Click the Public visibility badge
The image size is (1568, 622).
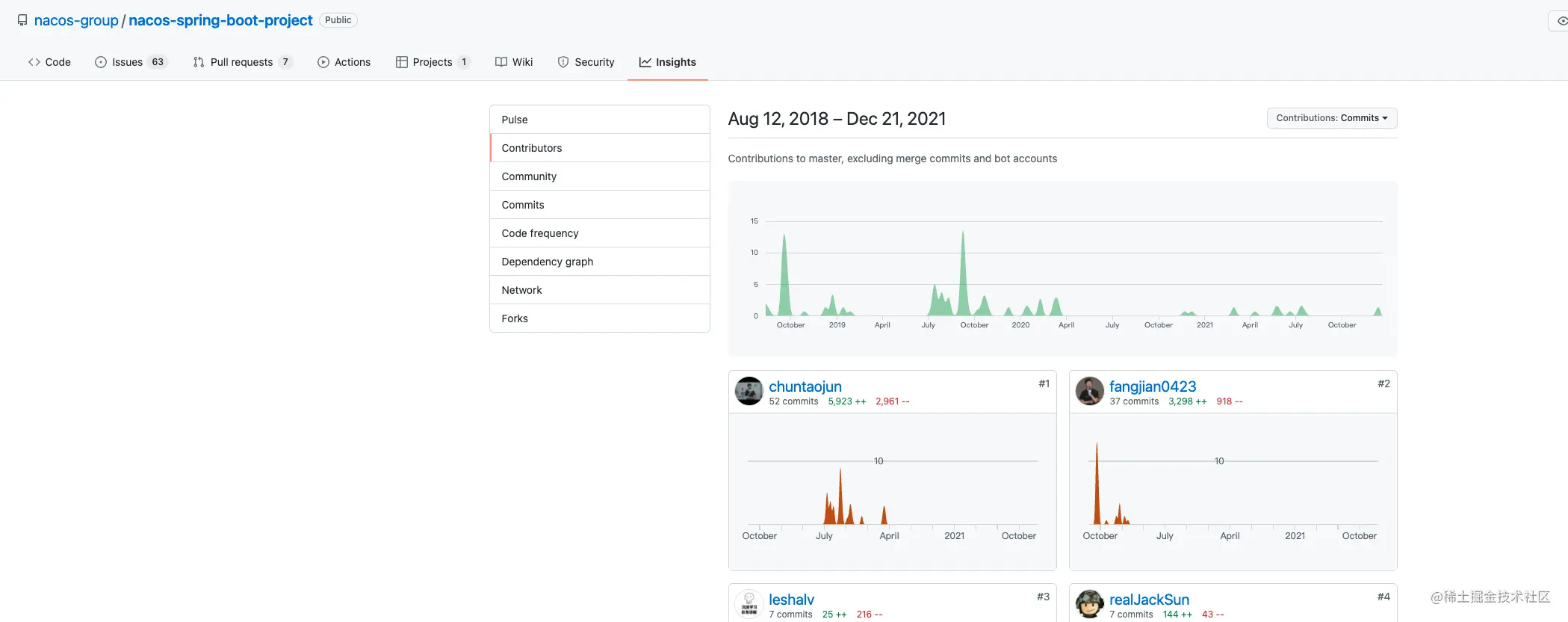click(338, 20)
